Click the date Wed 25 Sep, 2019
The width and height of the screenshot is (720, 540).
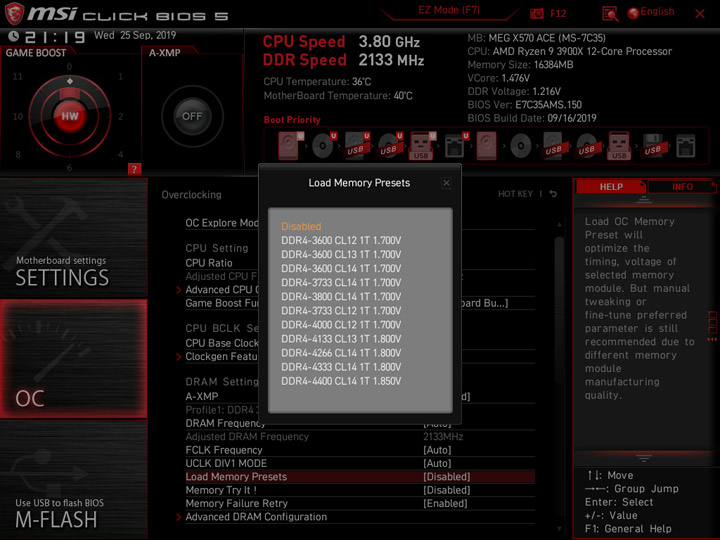(x=135, y=35)
